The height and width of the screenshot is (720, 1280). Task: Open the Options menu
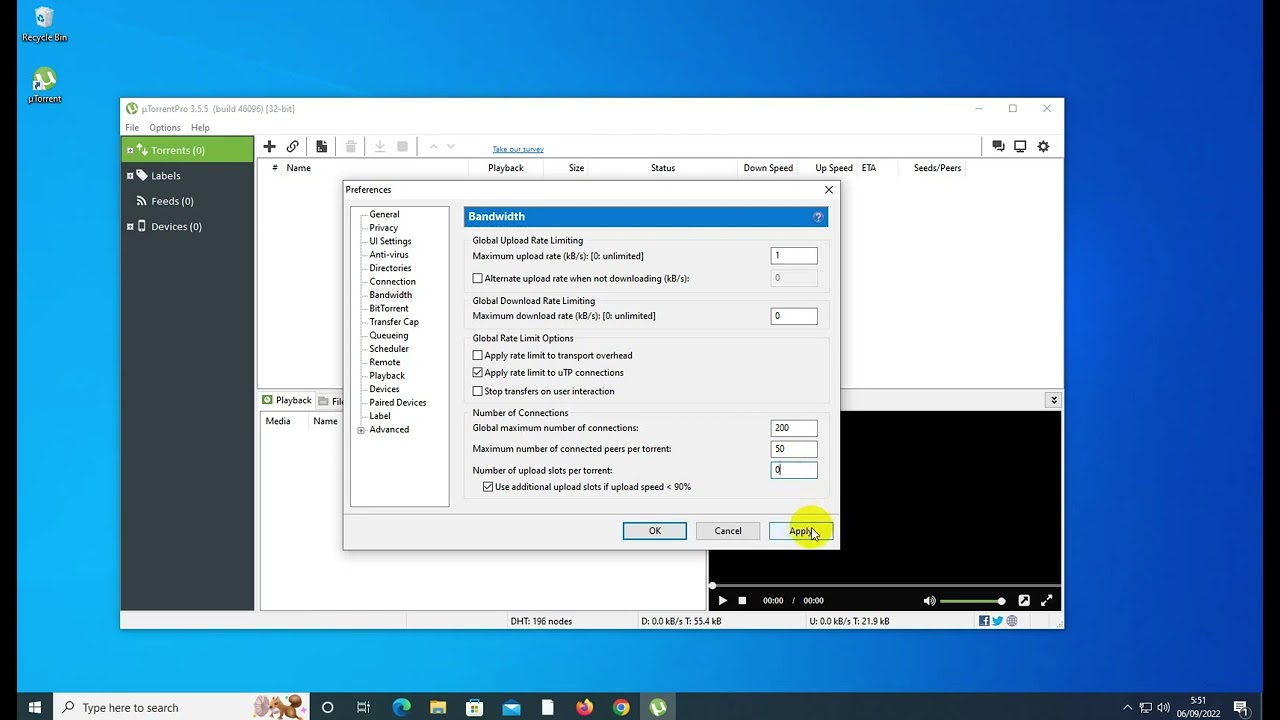point(165,128)
